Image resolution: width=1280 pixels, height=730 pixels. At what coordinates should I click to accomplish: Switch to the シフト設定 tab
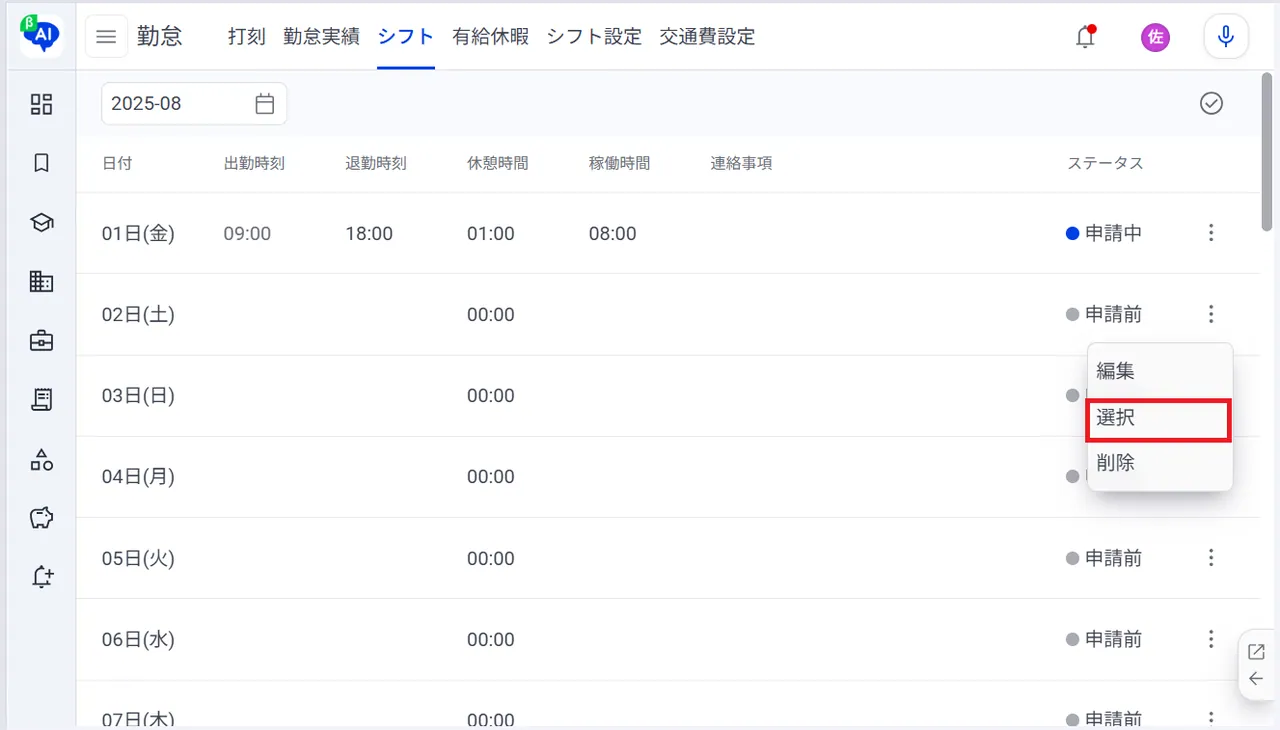(x=594, y=37)
